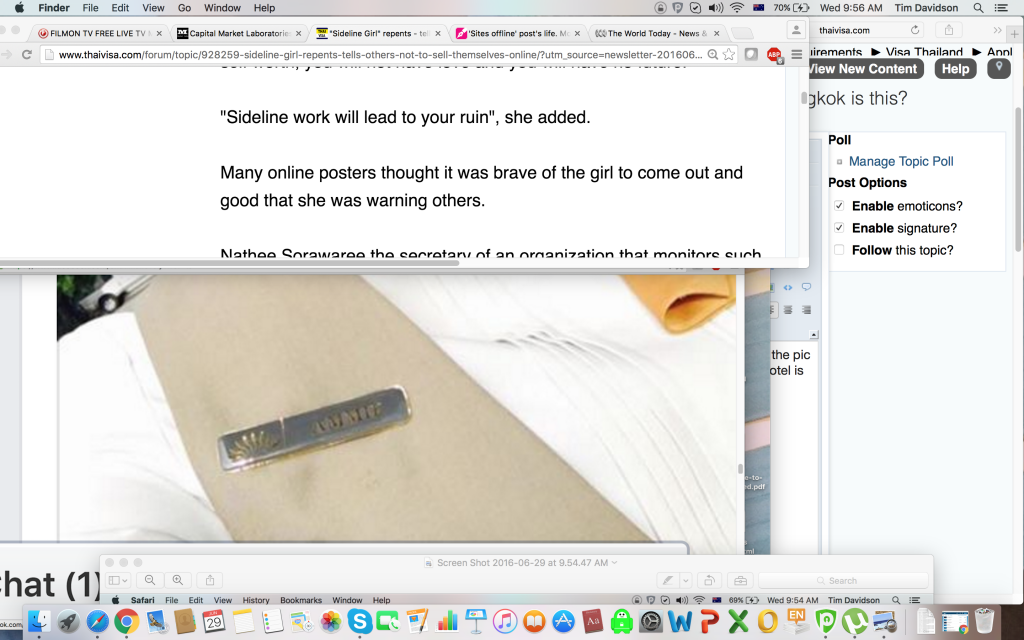Open Preview title dropdown chevron
This screenshot has height=640, width=1024.
coord(615,562)
